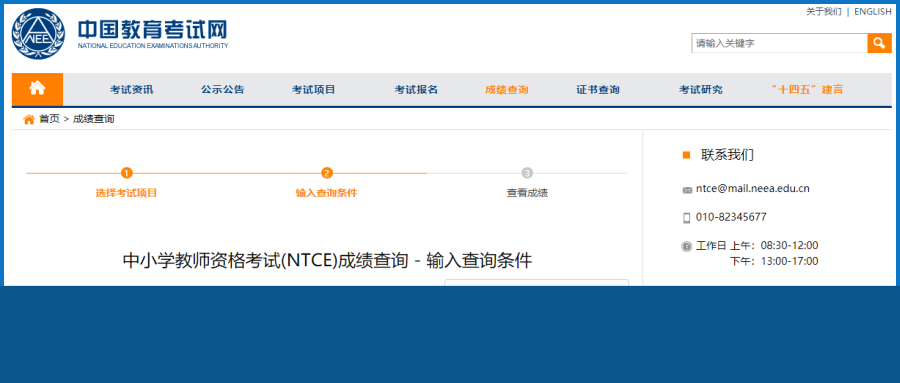Click the 中小学教师资格考试(NTCE)成绩查询 heading

[327, 261]
